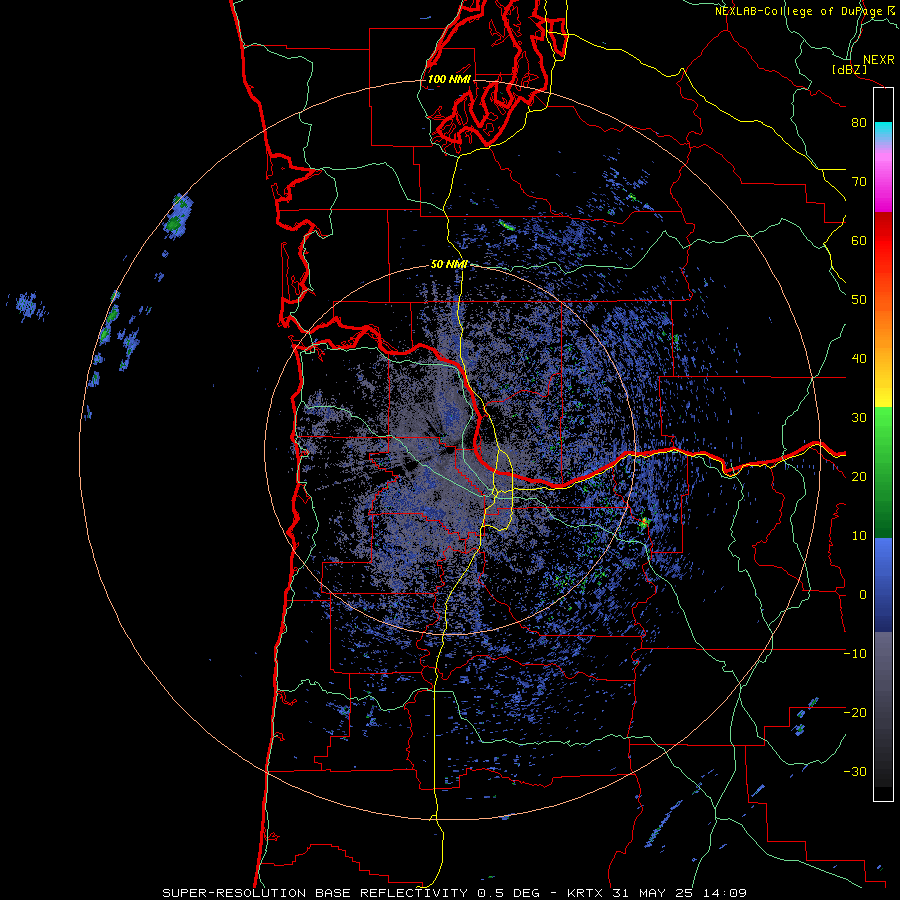This screenshot has width=900, height=900.
Task: Click the blue segment of the color bar
Action: click(x=883, y=585)
